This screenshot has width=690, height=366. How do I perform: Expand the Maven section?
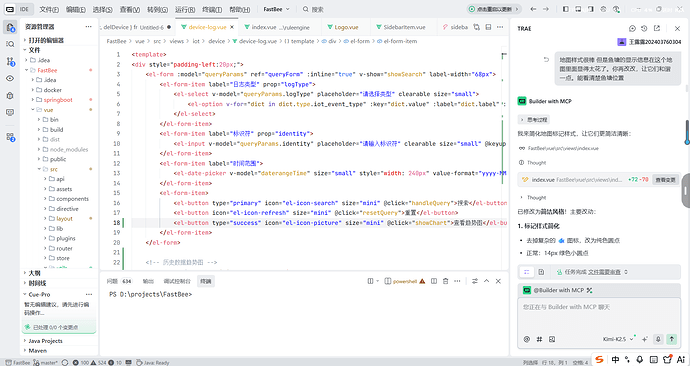point(37,351)
